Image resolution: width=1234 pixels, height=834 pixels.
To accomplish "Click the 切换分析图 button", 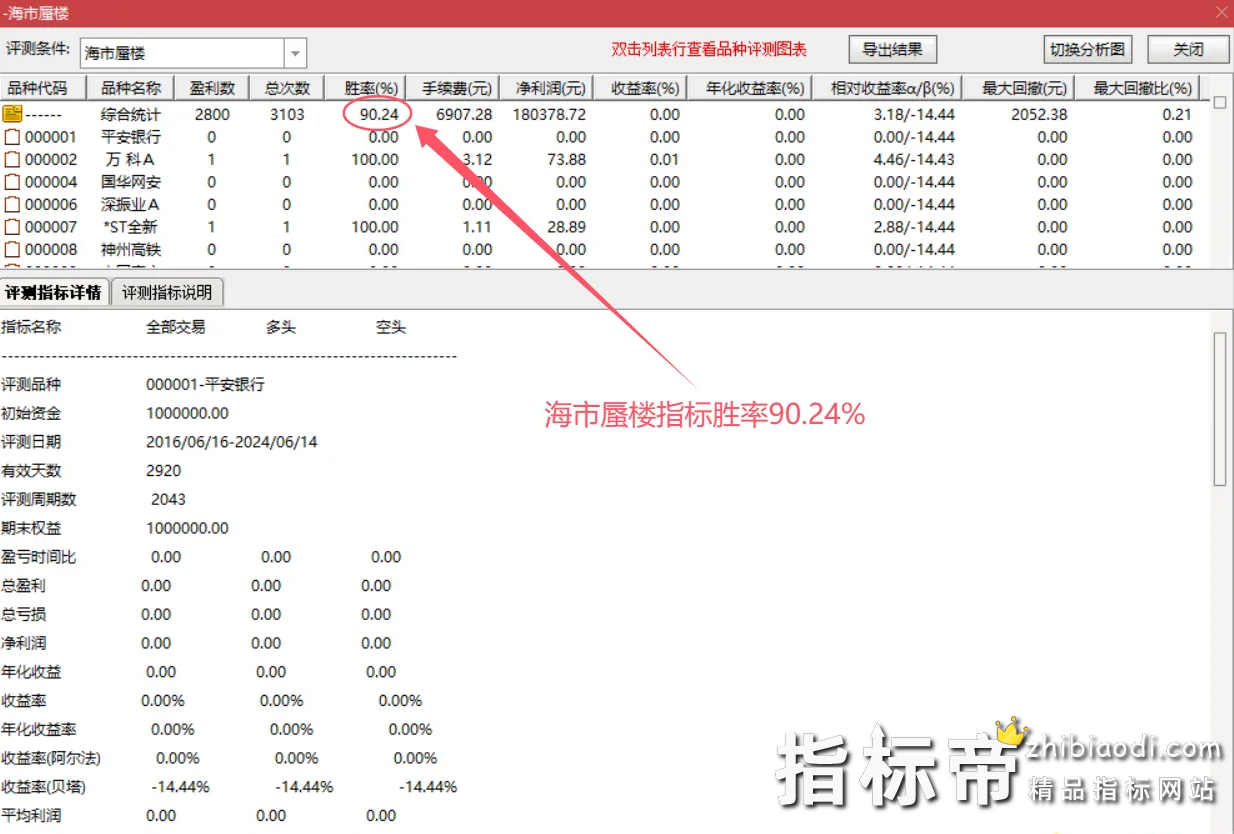I will pos(1087,49).
